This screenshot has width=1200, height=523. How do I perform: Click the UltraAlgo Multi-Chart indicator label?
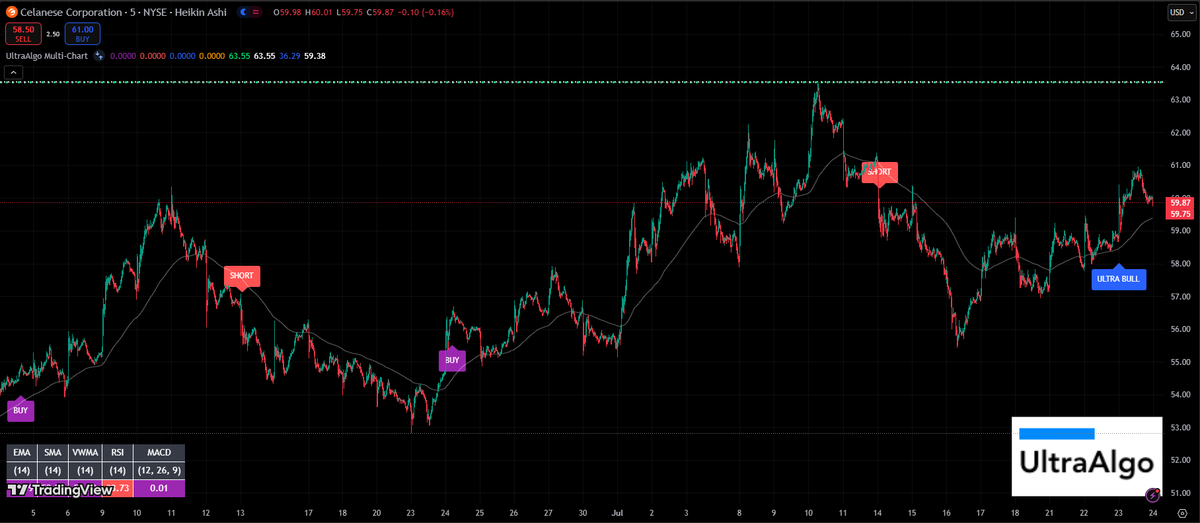click(x=48, y=56)
